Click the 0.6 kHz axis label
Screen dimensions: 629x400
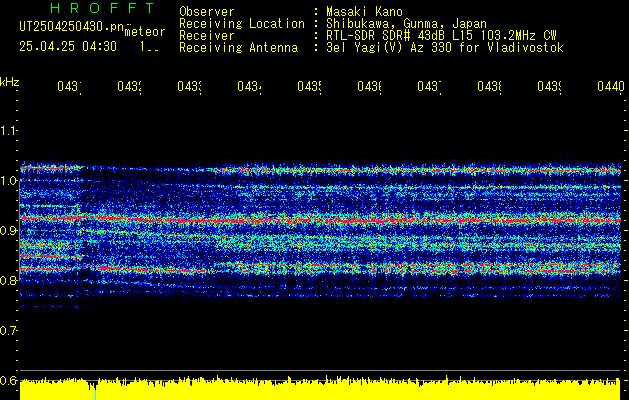9,380
